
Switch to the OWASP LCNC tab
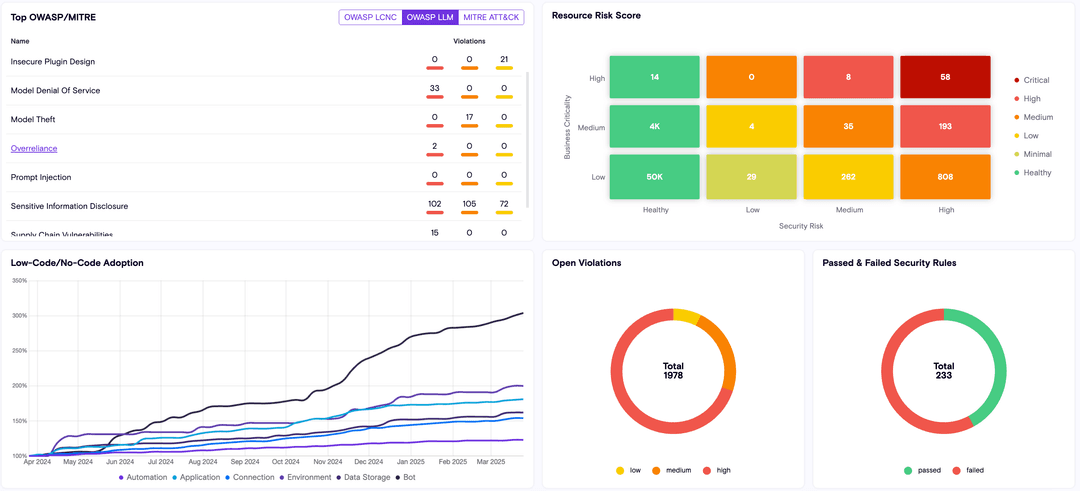pyautogui.click(x=370, y=17)
